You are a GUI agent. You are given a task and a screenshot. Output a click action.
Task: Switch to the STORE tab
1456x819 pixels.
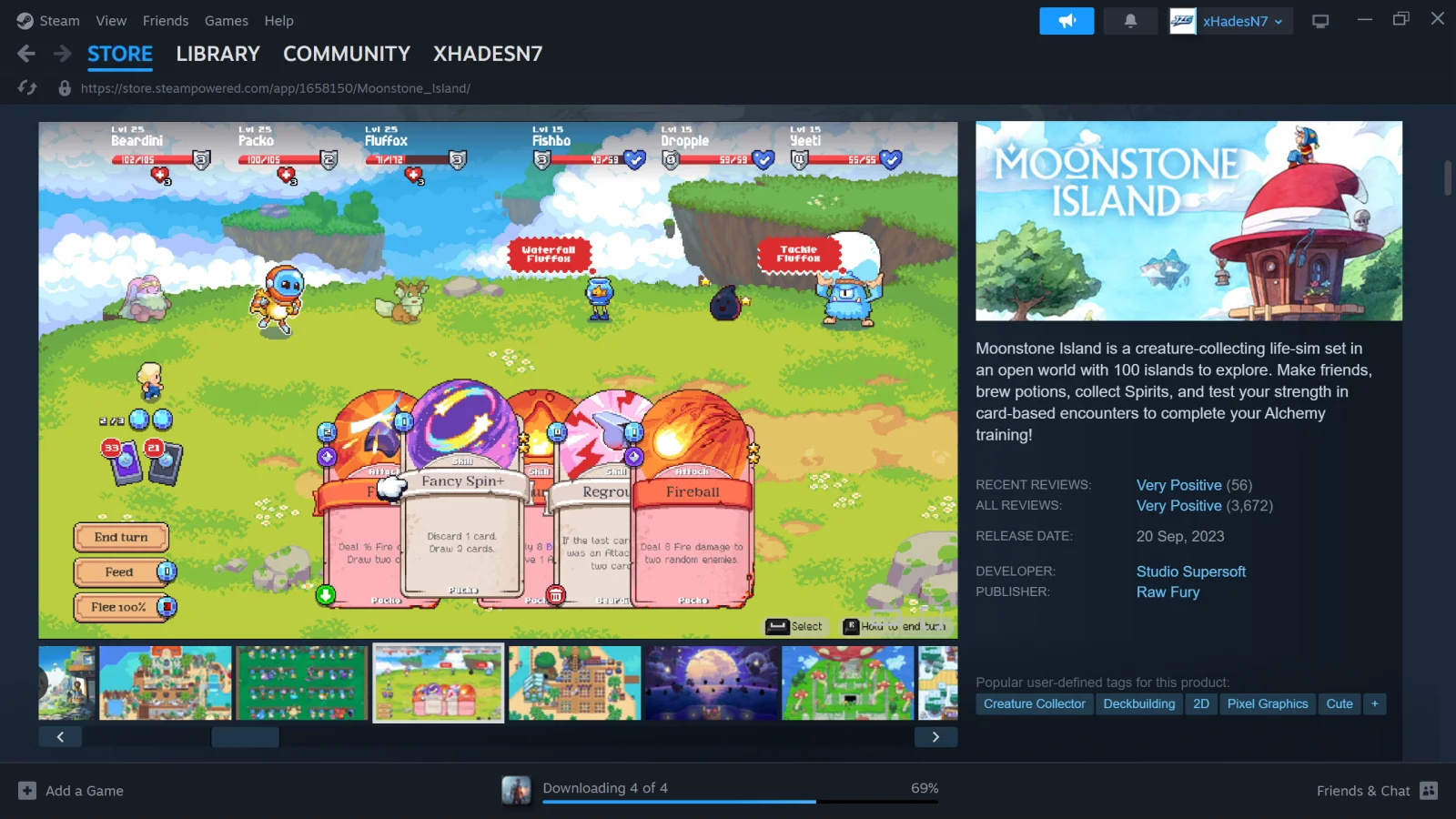[x=120, y=54]
